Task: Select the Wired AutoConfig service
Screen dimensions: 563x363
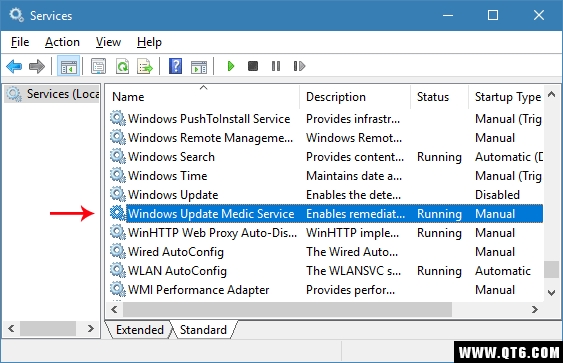Action: click(x=176, y=252)
